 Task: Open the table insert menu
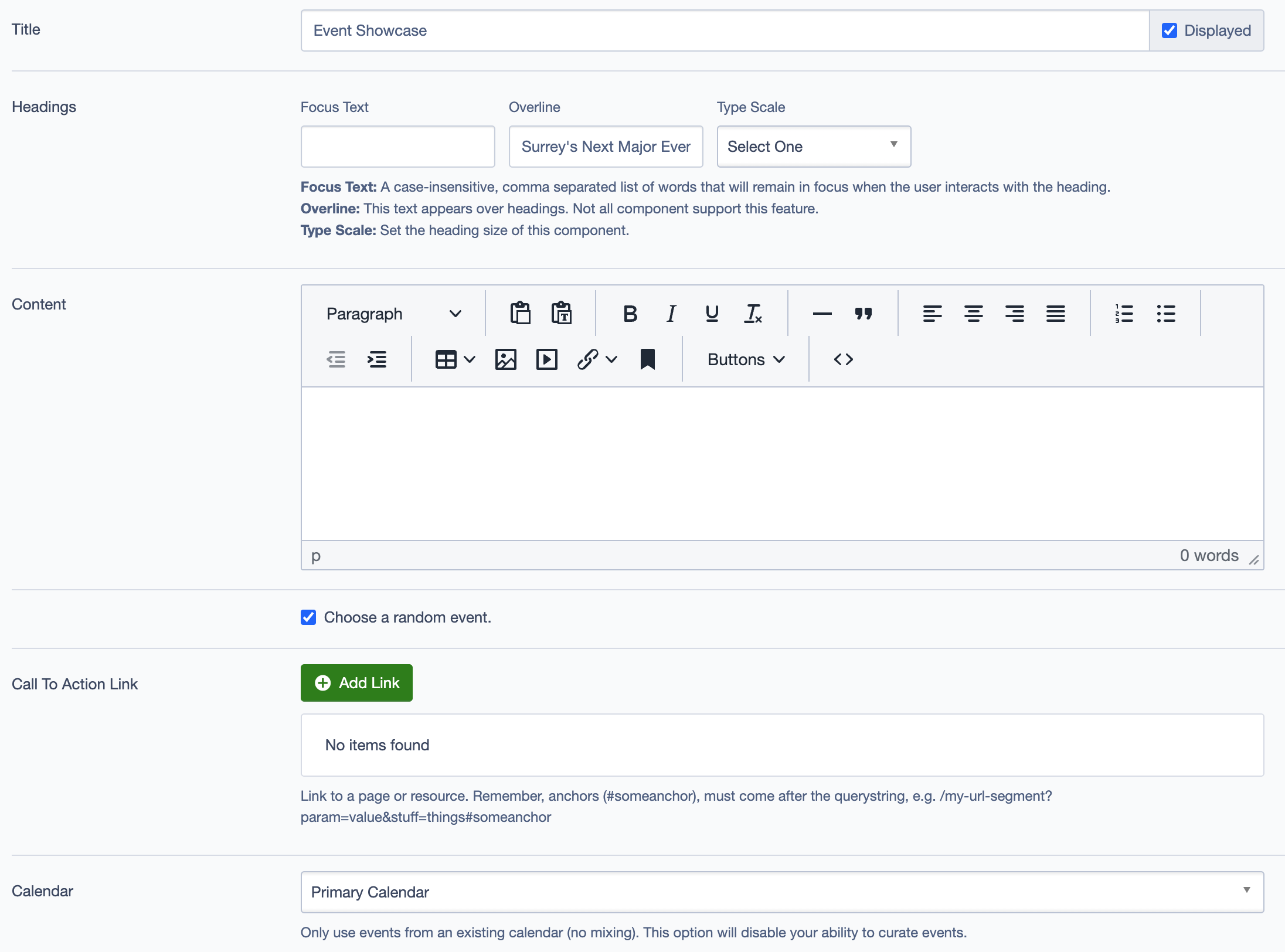[x=454, y=359]
